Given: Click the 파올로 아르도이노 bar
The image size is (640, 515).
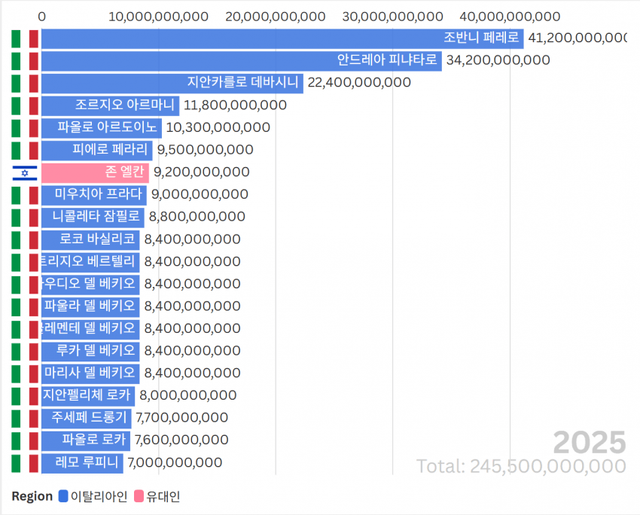Looking at the screenshot, I should [x=101, y=127].
